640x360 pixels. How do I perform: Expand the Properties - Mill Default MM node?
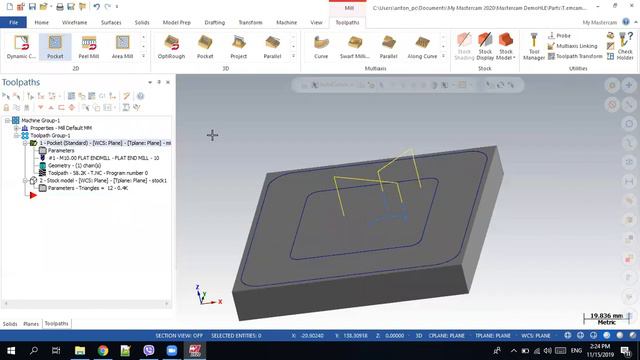tap(16, 128)
